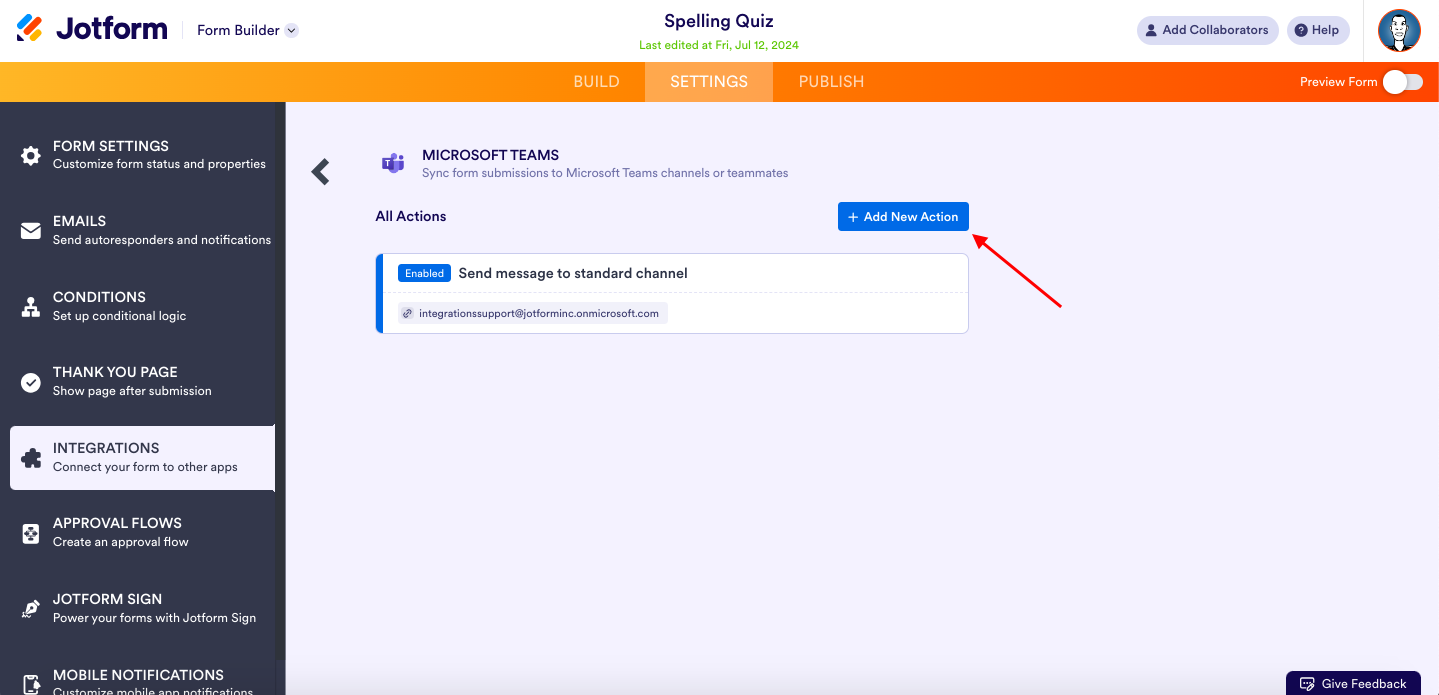The height and width of the screenshot is (695, 1439).
Task: Click the link icon beside the account email
Action: (408, 313)
